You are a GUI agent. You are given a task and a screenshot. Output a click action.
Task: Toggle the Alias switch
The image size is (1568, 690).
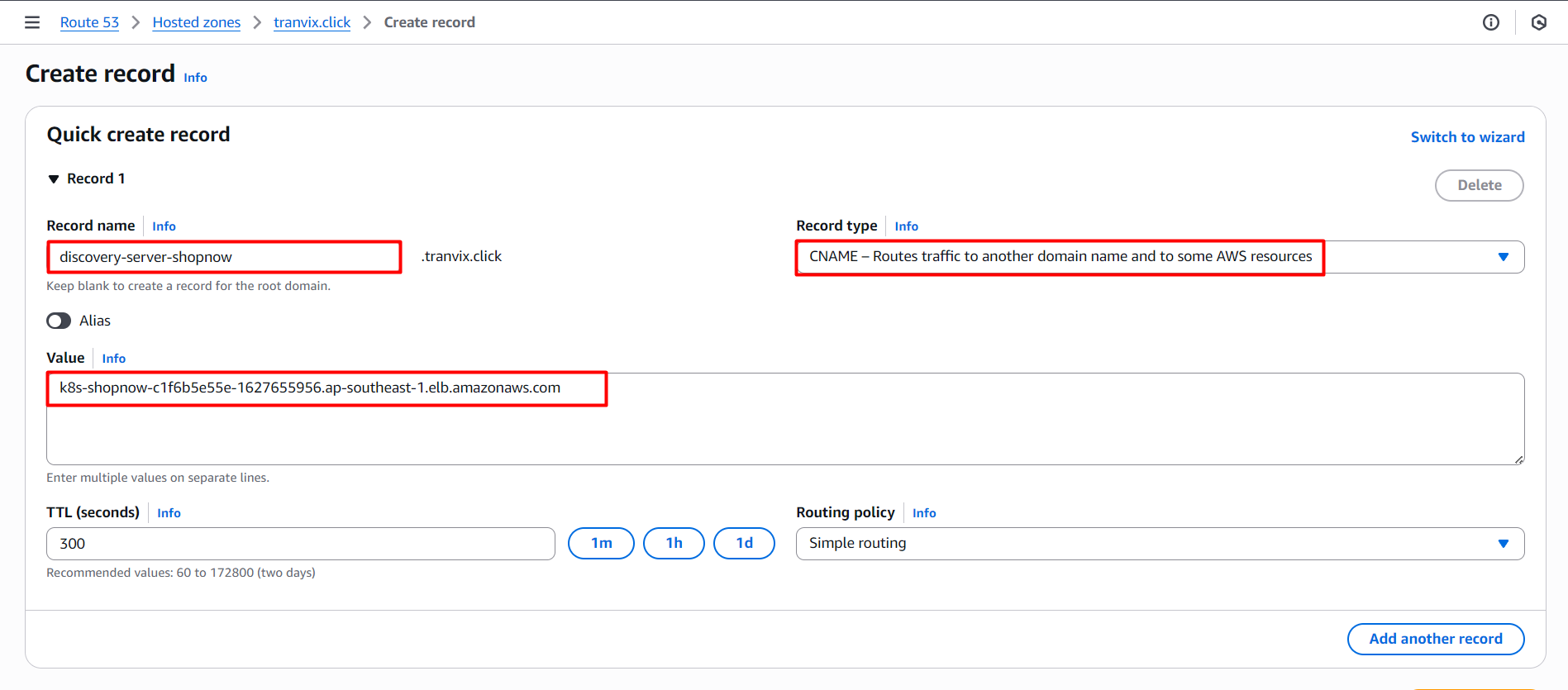tap(59, 321)
